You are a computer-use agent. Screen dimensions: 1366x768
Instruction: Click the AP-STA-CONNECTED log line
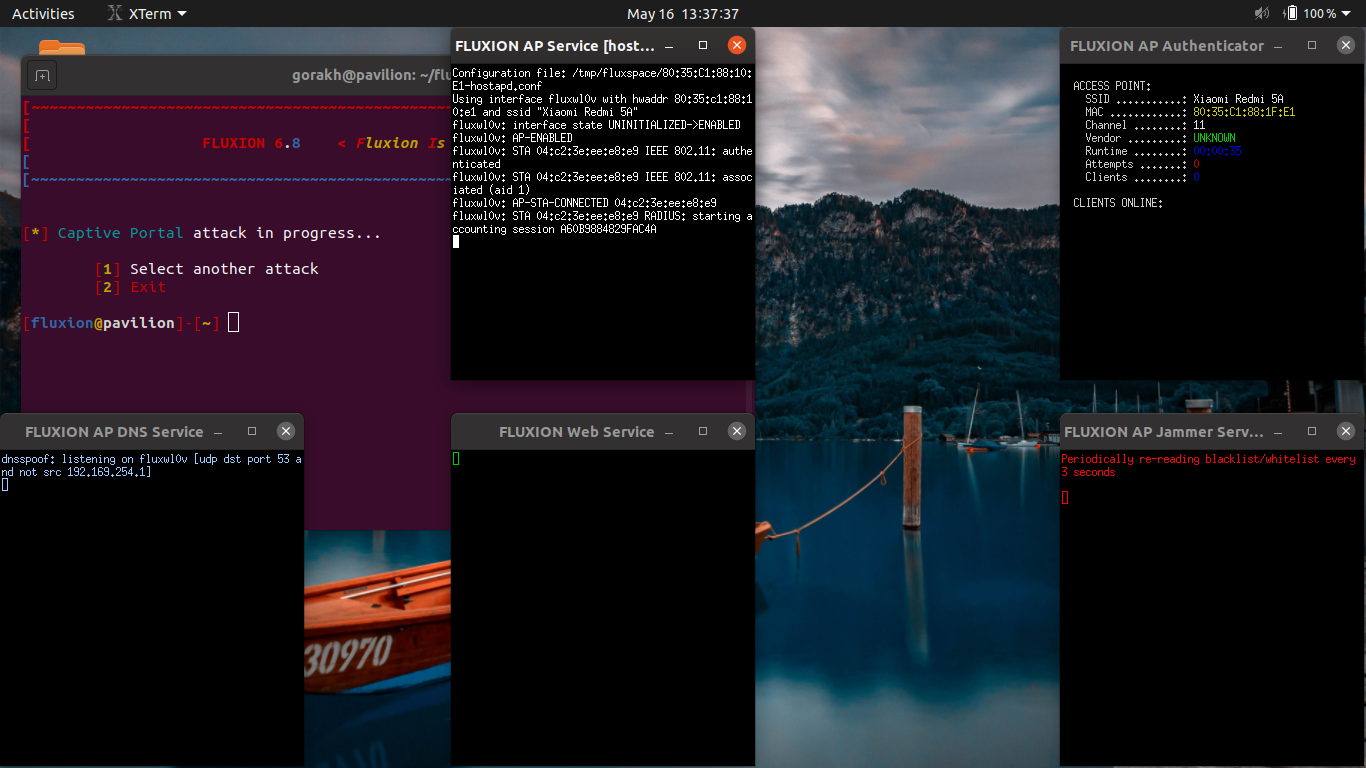point(584,203)
